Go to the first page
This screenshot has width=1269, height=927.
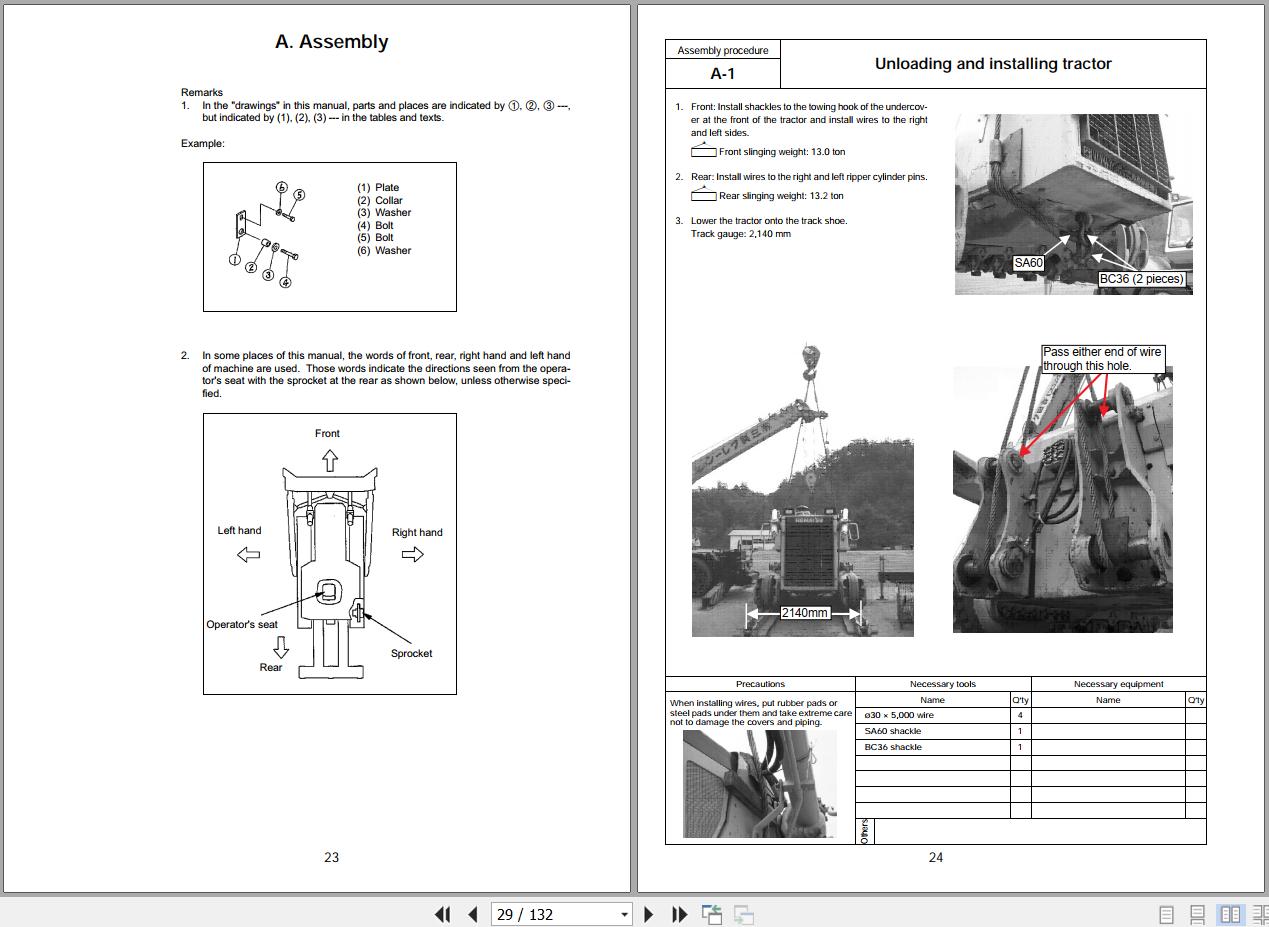tap(442, 914)
